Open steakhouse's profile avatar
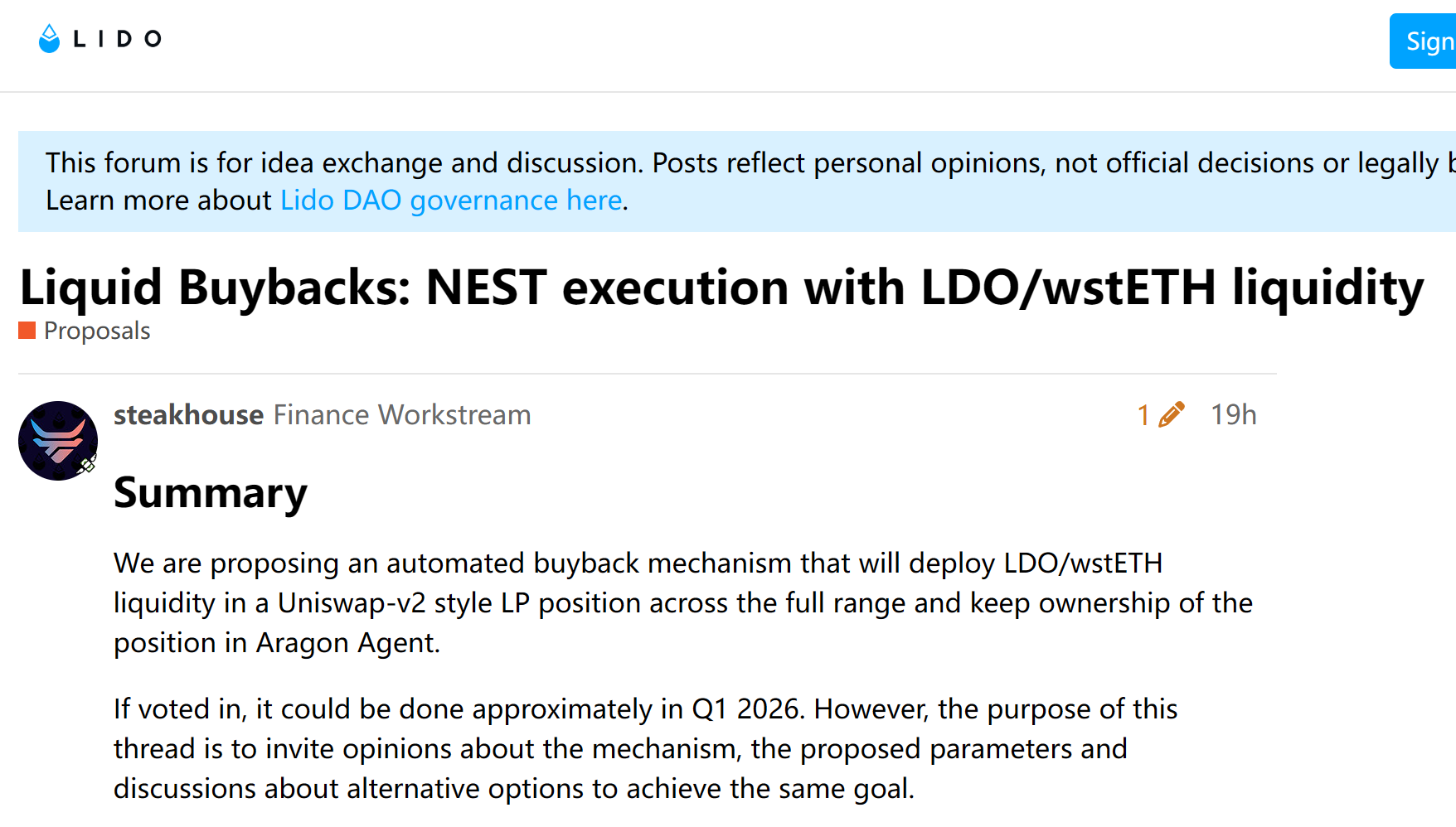The width and height of the screenshot is (1456, 827). click(58, 441)
